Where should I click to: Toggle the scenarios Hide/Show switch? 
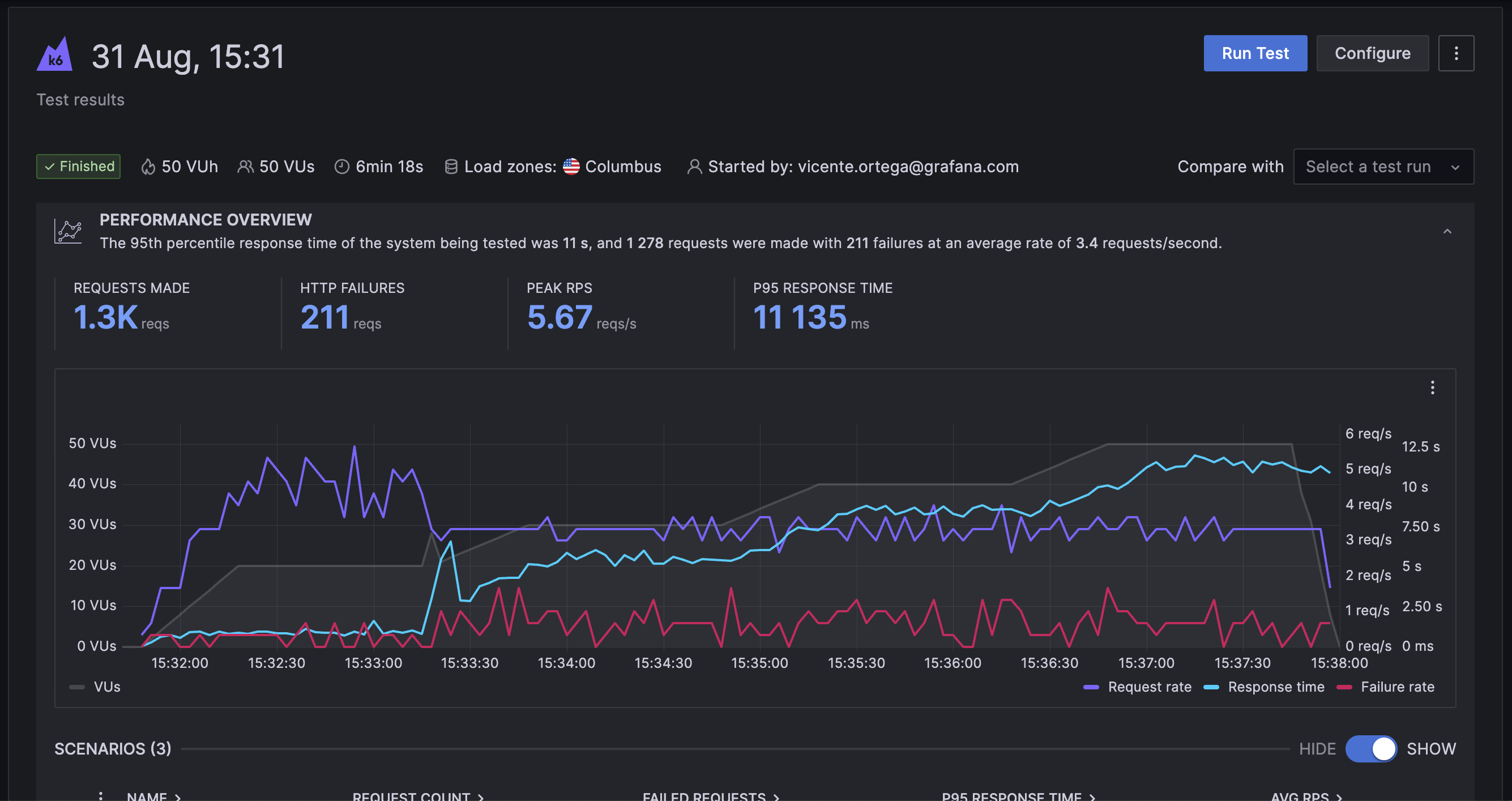[x=1370, y=749]
